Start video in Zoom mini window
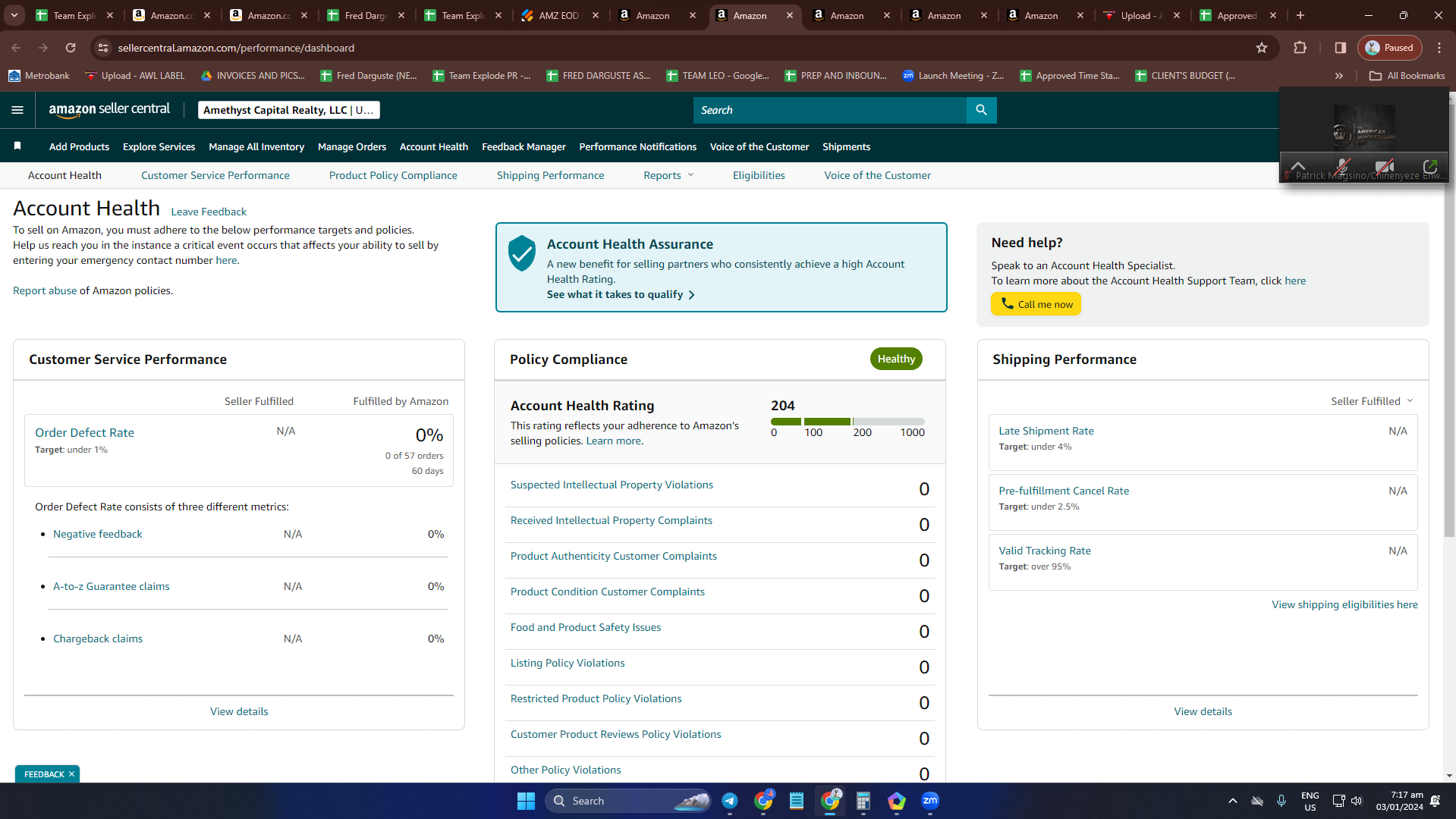This screenshot has height=819, width=1456. [x=1385, y=166]
